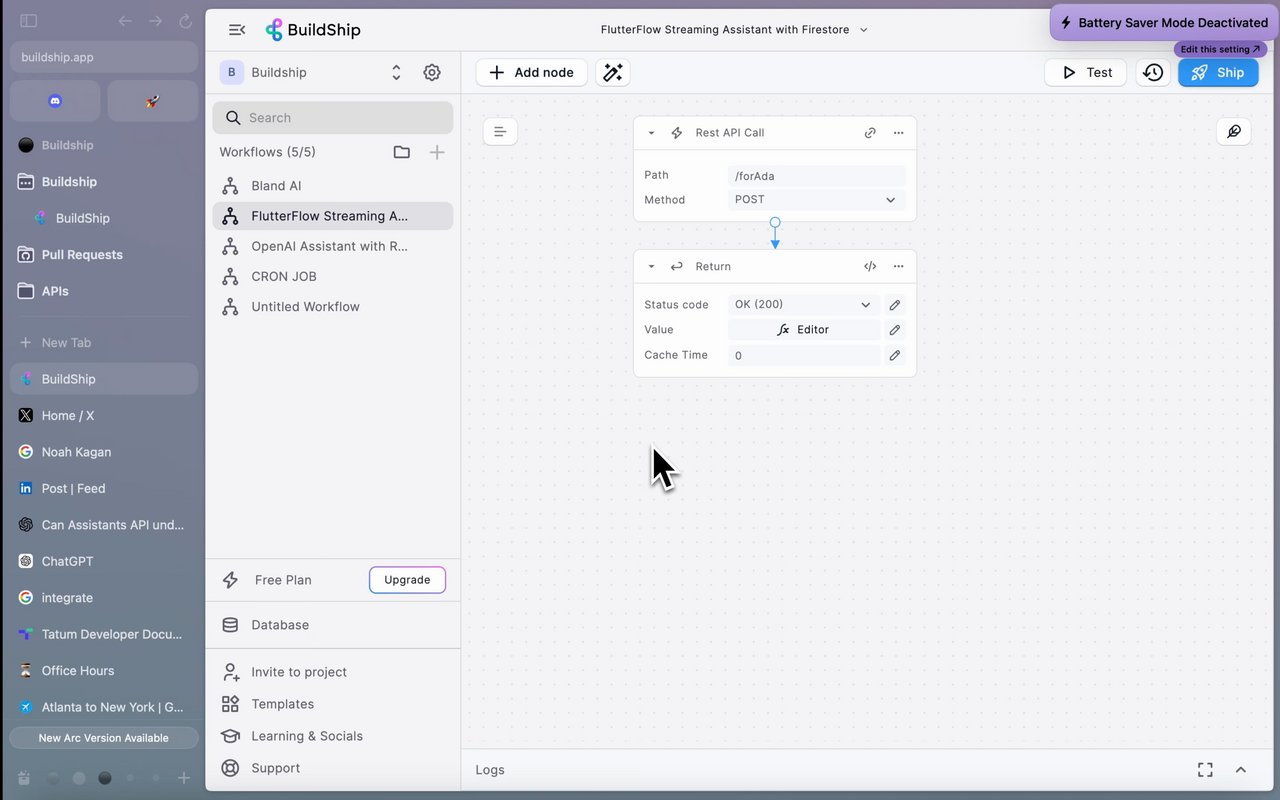The height and width of the screenshot is (800, 1280).
Task: Copy Rest API Call endpoint link icon
Action: tap(870, 133)
